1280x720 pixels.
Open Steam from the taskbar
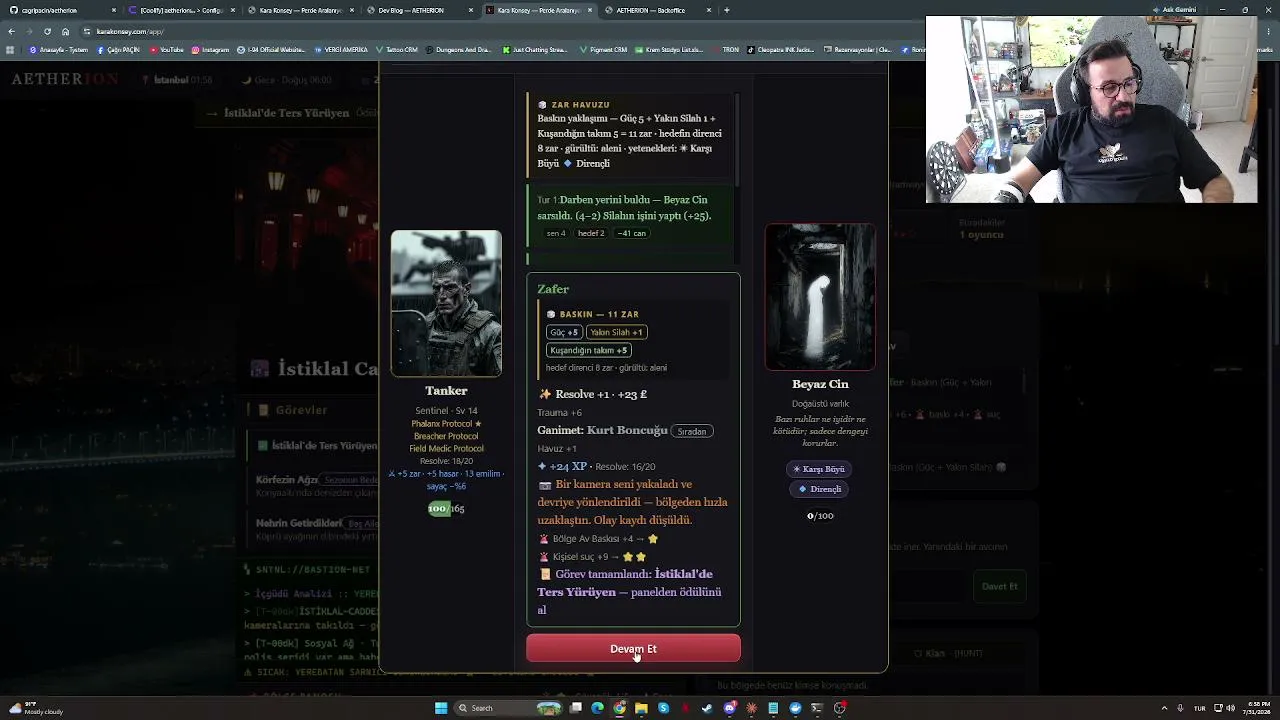[x=707, y=708]
